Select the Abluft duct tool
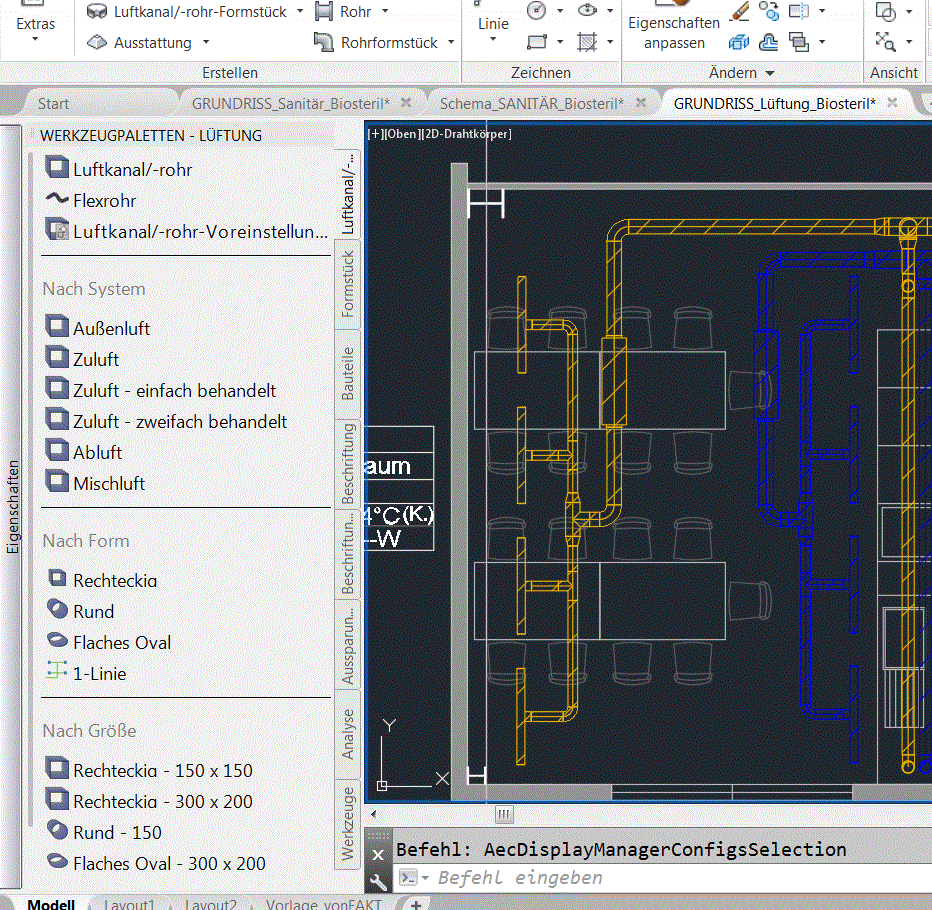This screenshot has height=910, width=932. pyautogui.click(x=95, y=452)
